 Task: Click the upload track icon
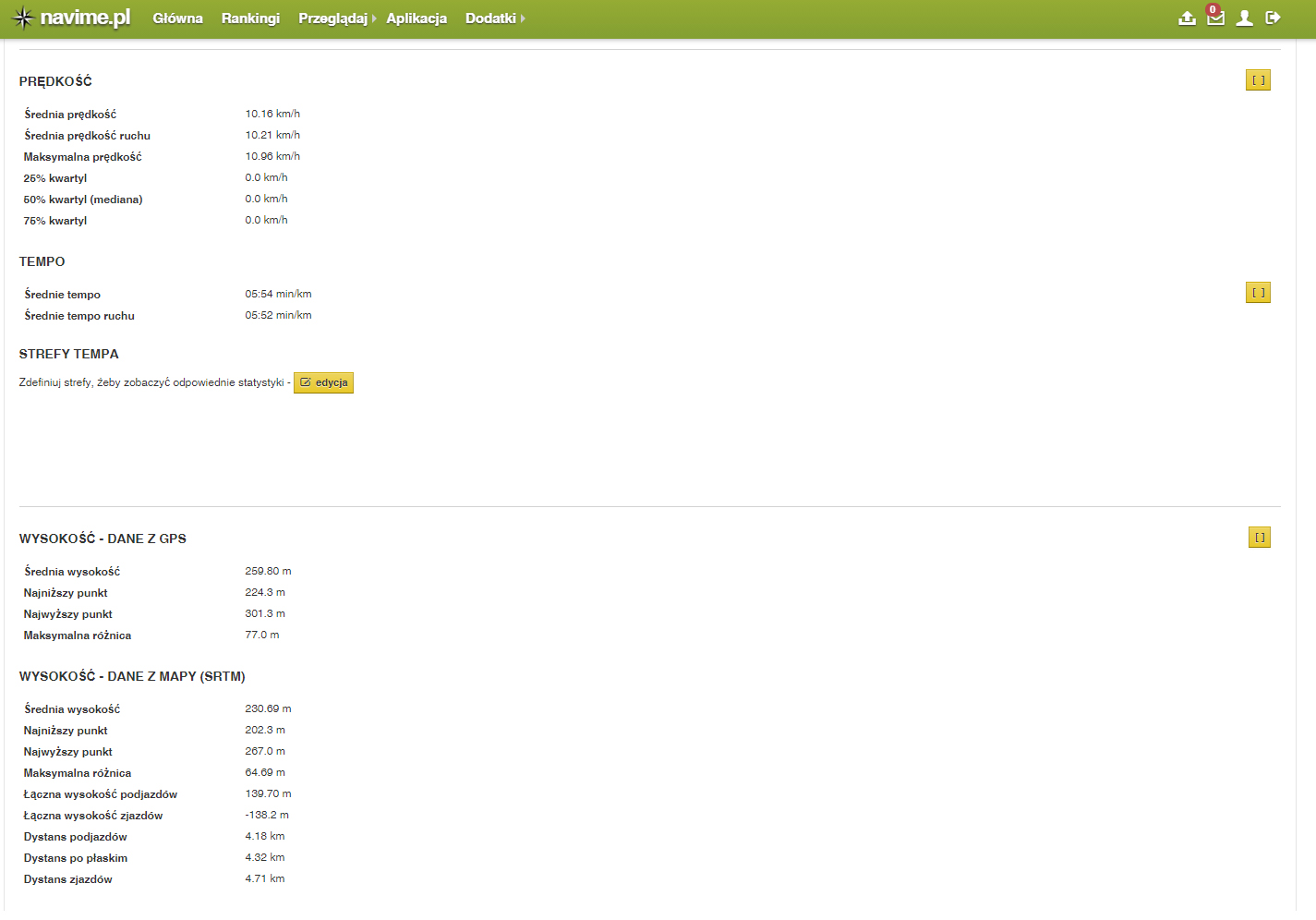1187,18
